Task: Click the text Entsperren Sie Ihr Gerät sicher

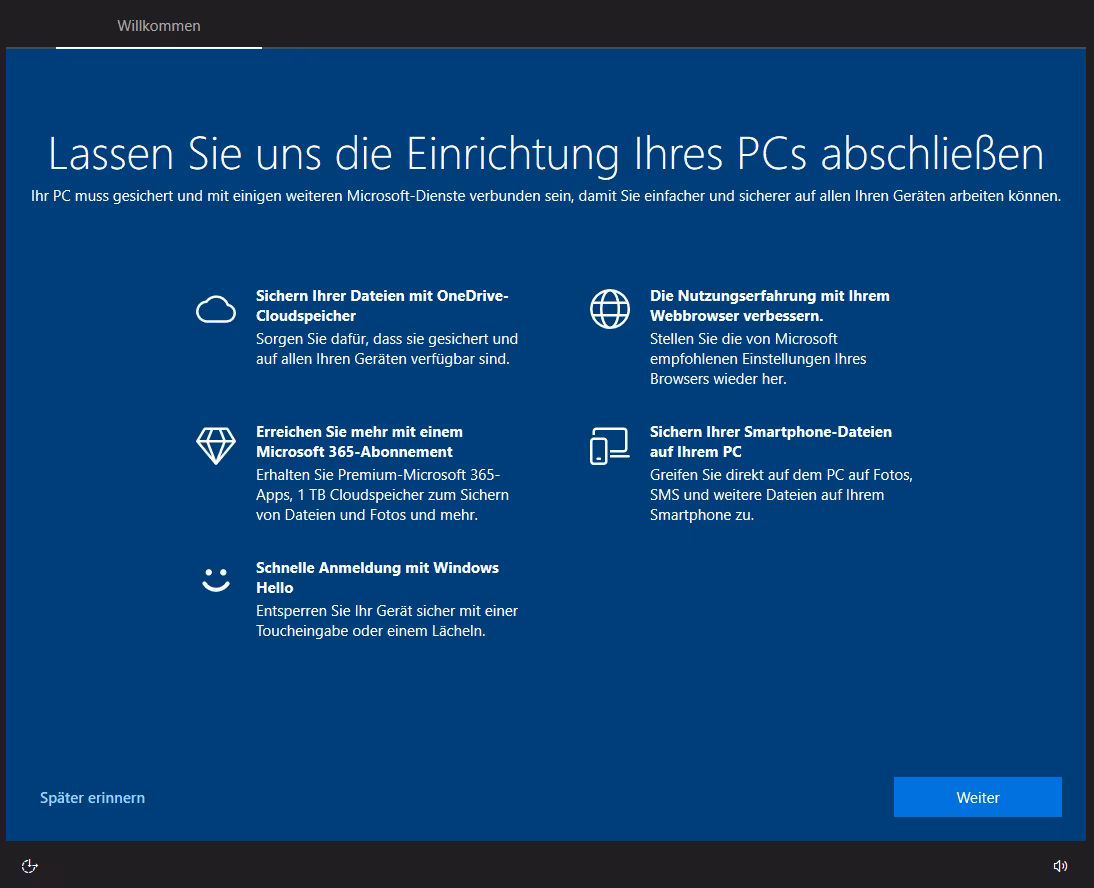Action: [387, 621]
